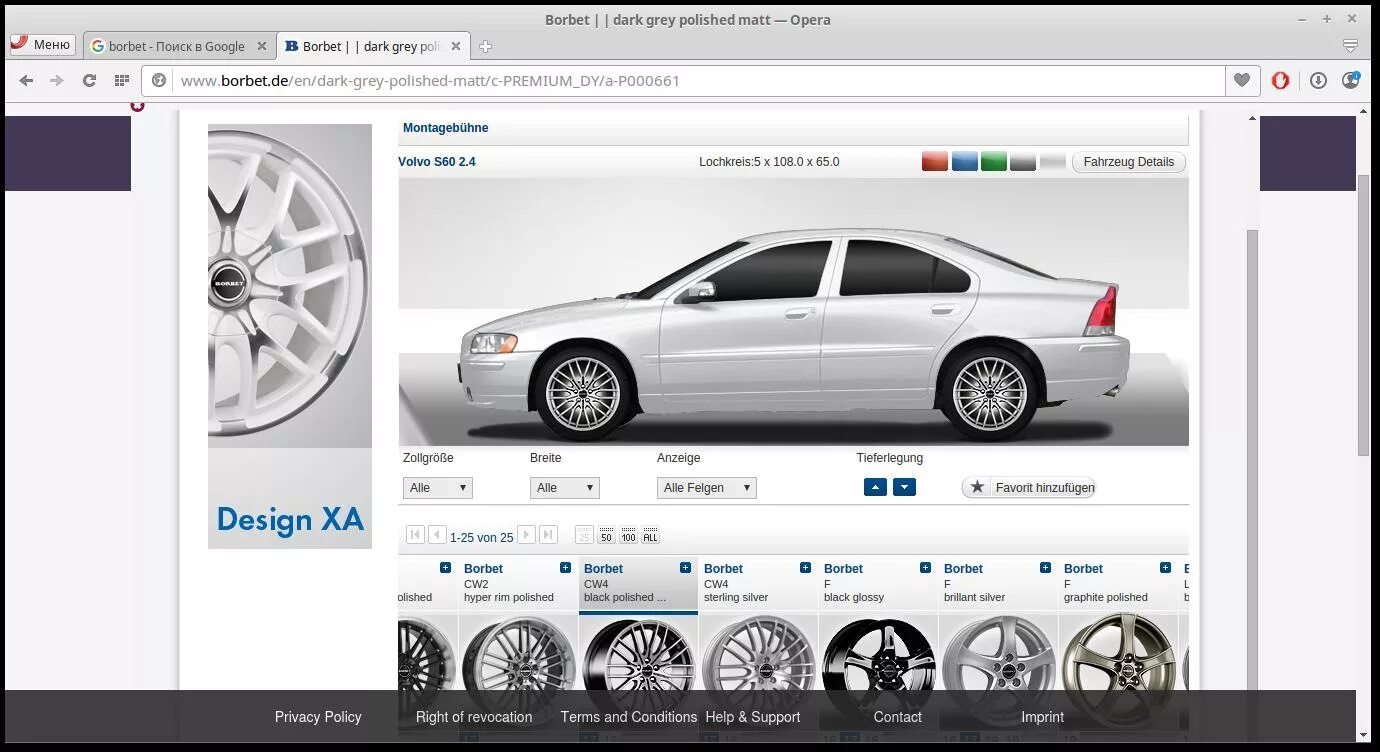Open the Anzeige Alle Felgen dropdown
The width and height of the screenshot is (1380, 752).
[707, 488]
